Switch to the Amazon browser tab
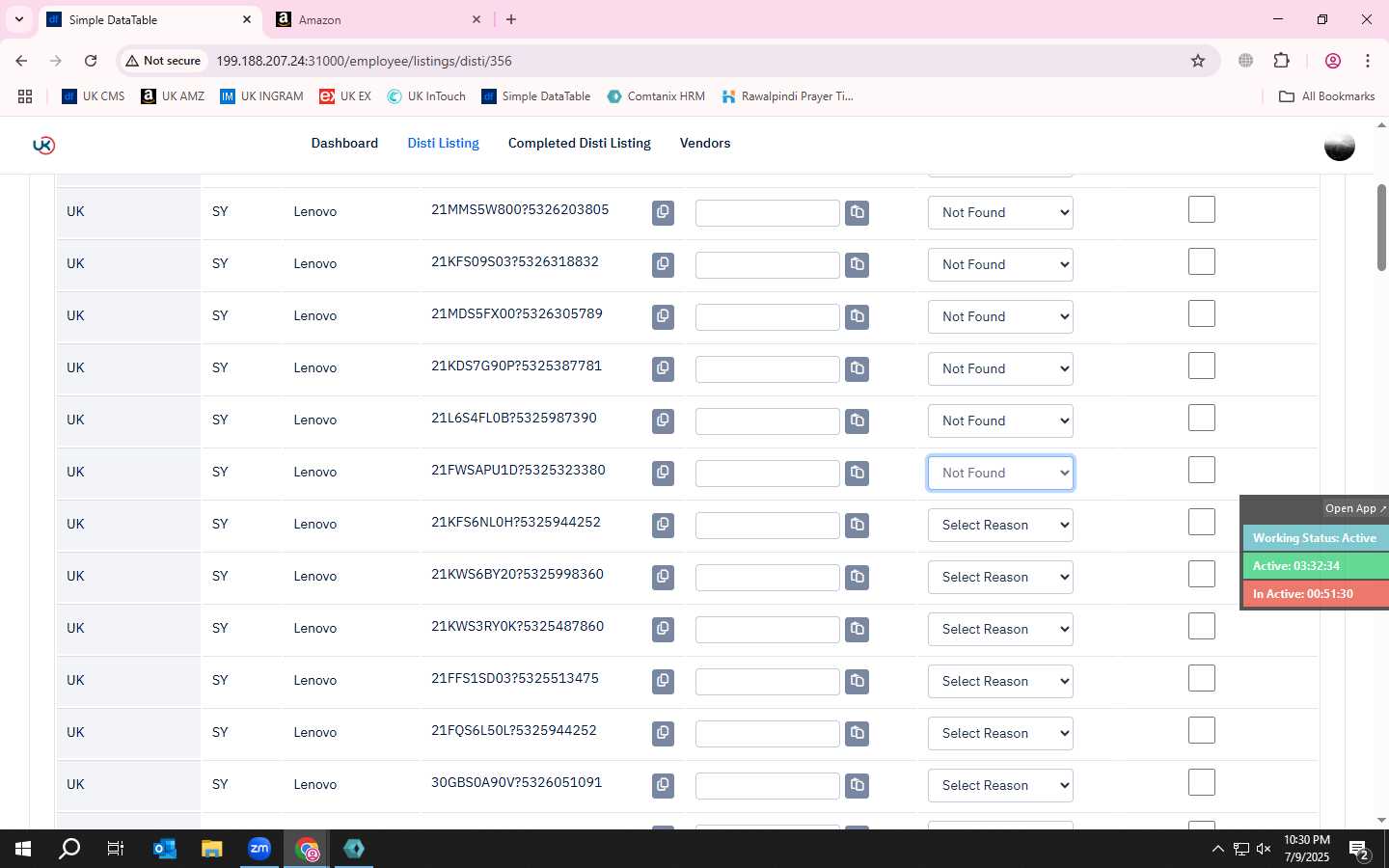1389x868 pixels. (379, 19)
